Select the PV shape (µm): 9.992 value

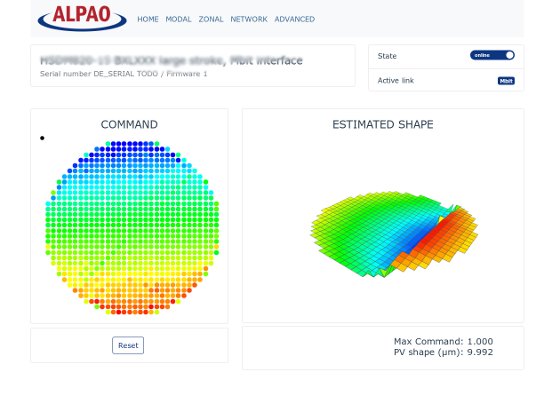point(443,352)
